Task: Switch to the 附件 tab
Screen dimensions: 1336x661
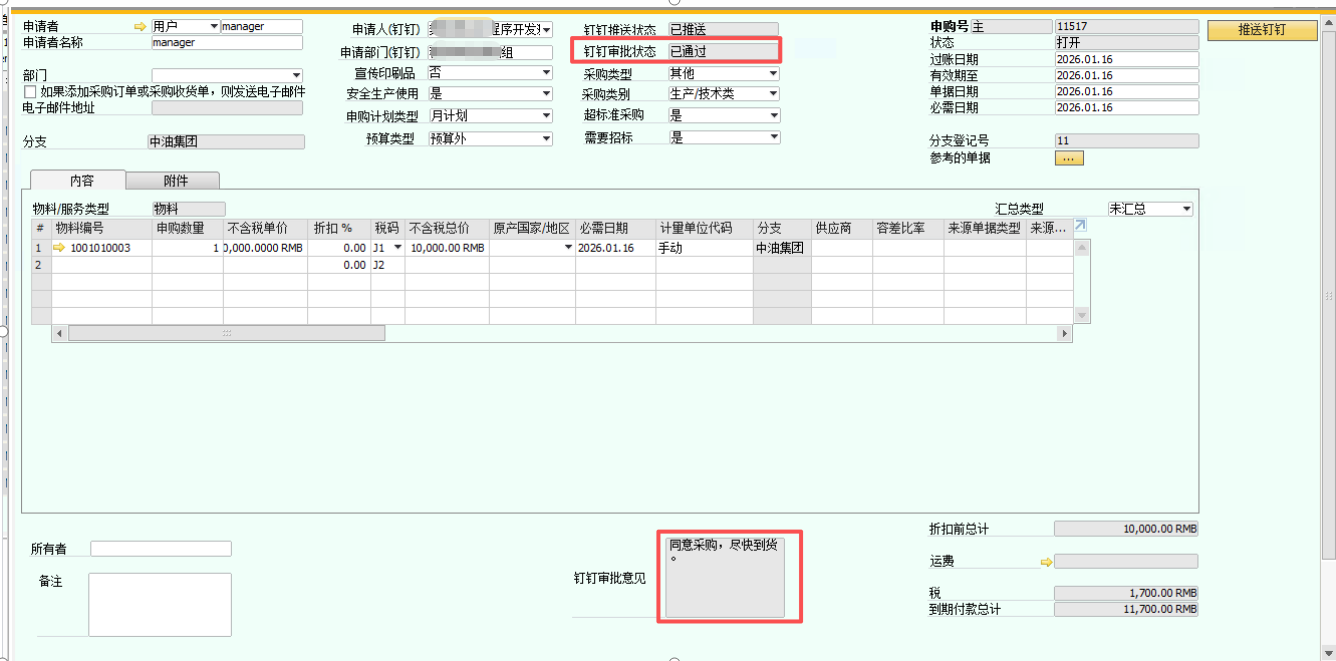Action: coord(175,181)
